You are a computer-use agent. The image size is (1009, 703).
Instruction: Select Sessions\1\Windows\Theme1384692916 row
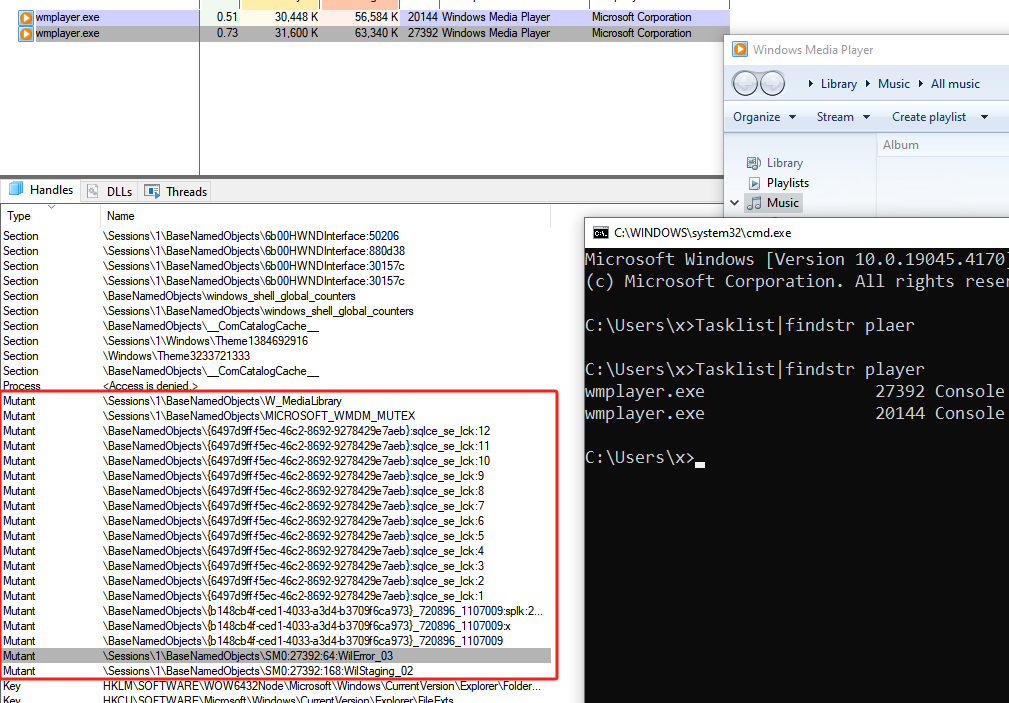pos(277,341)
